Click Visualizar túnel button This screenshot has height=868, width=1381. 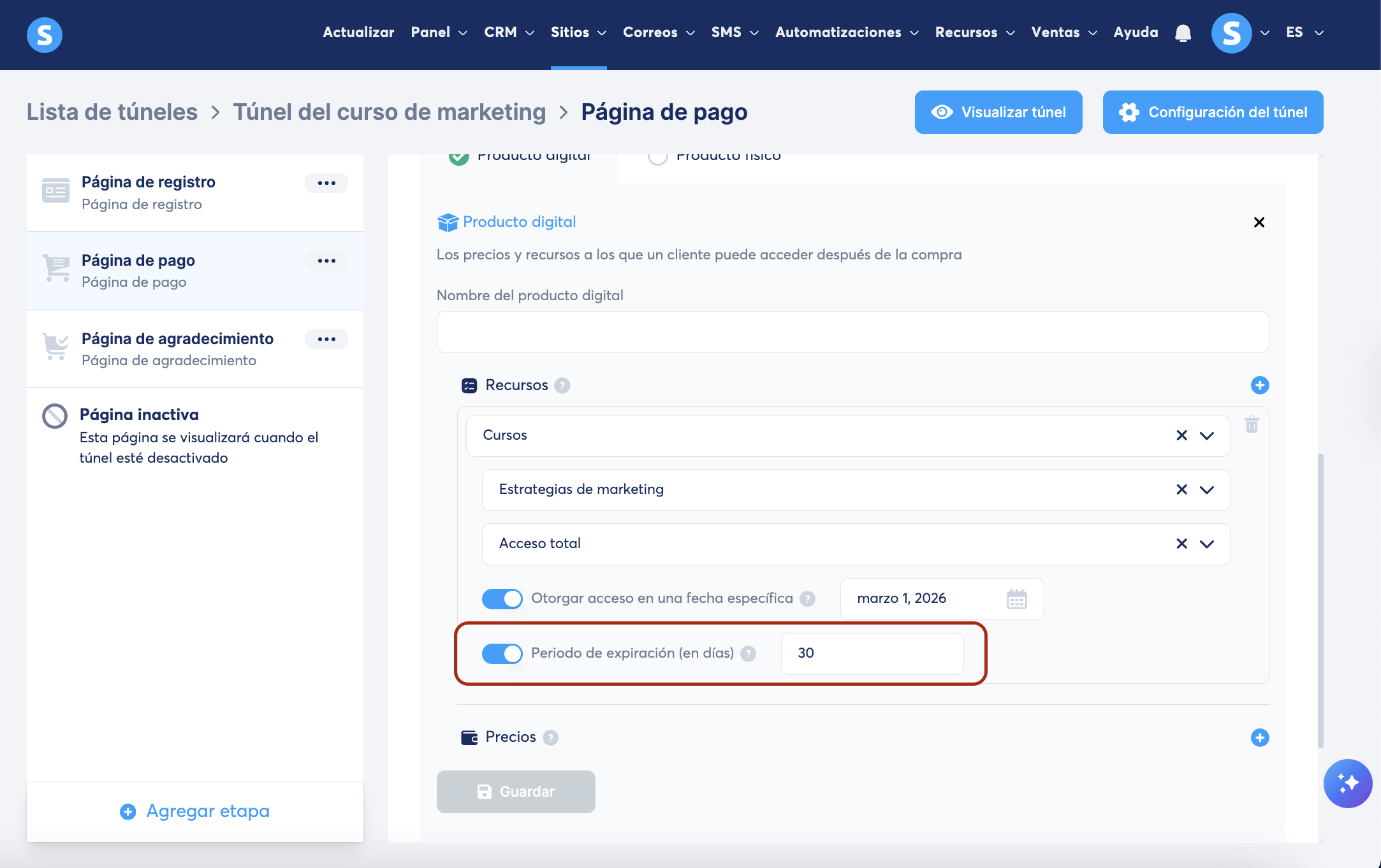click(998, 112)
